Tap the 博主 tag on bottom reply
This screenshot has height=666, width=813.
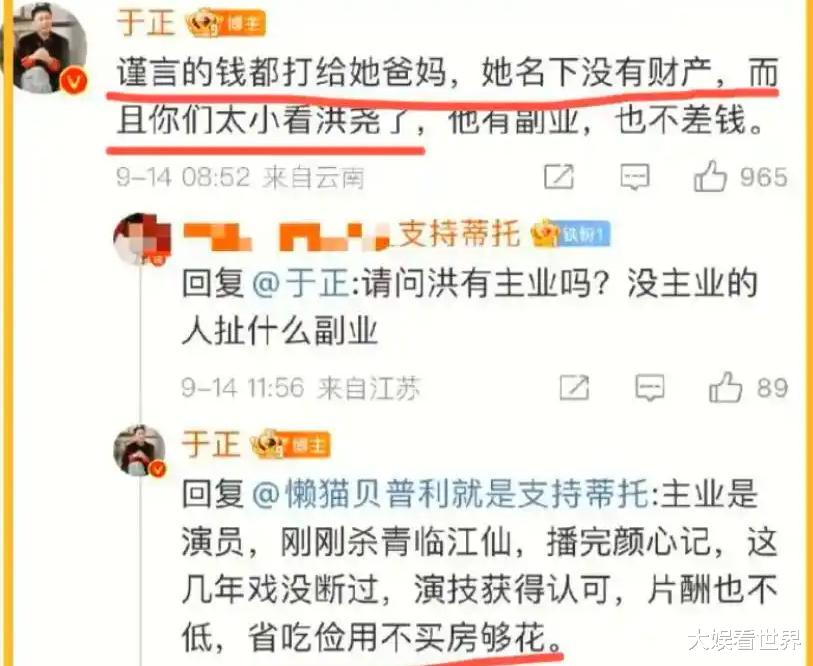307,445
